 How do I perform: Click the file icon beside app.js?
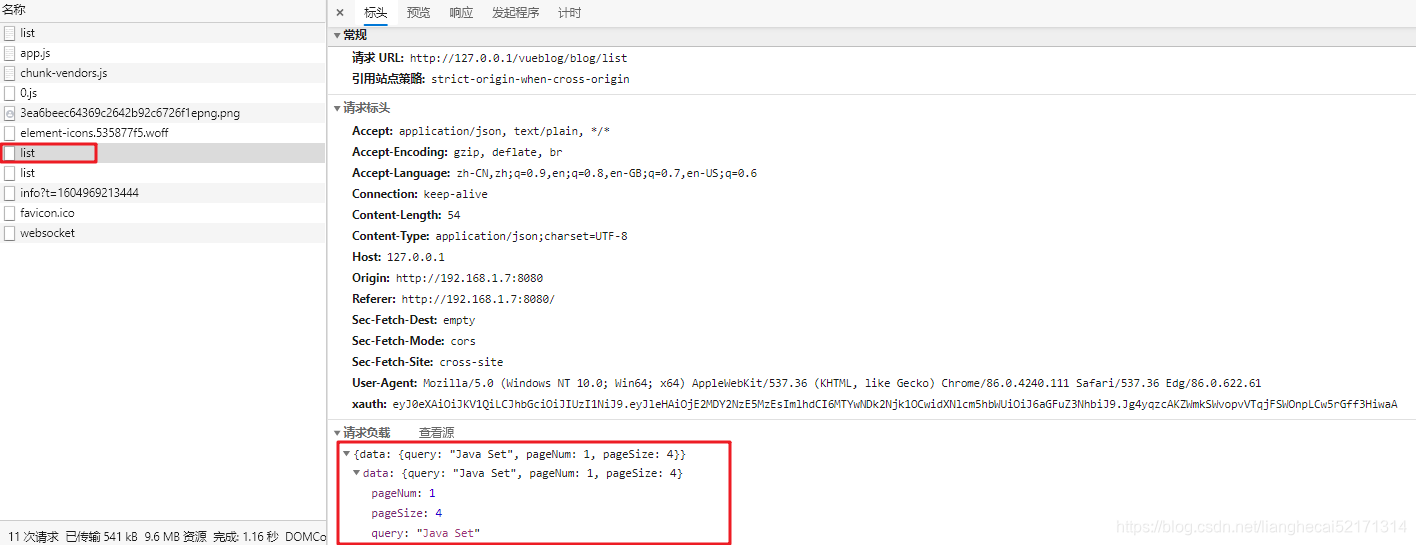click(10, 53)
